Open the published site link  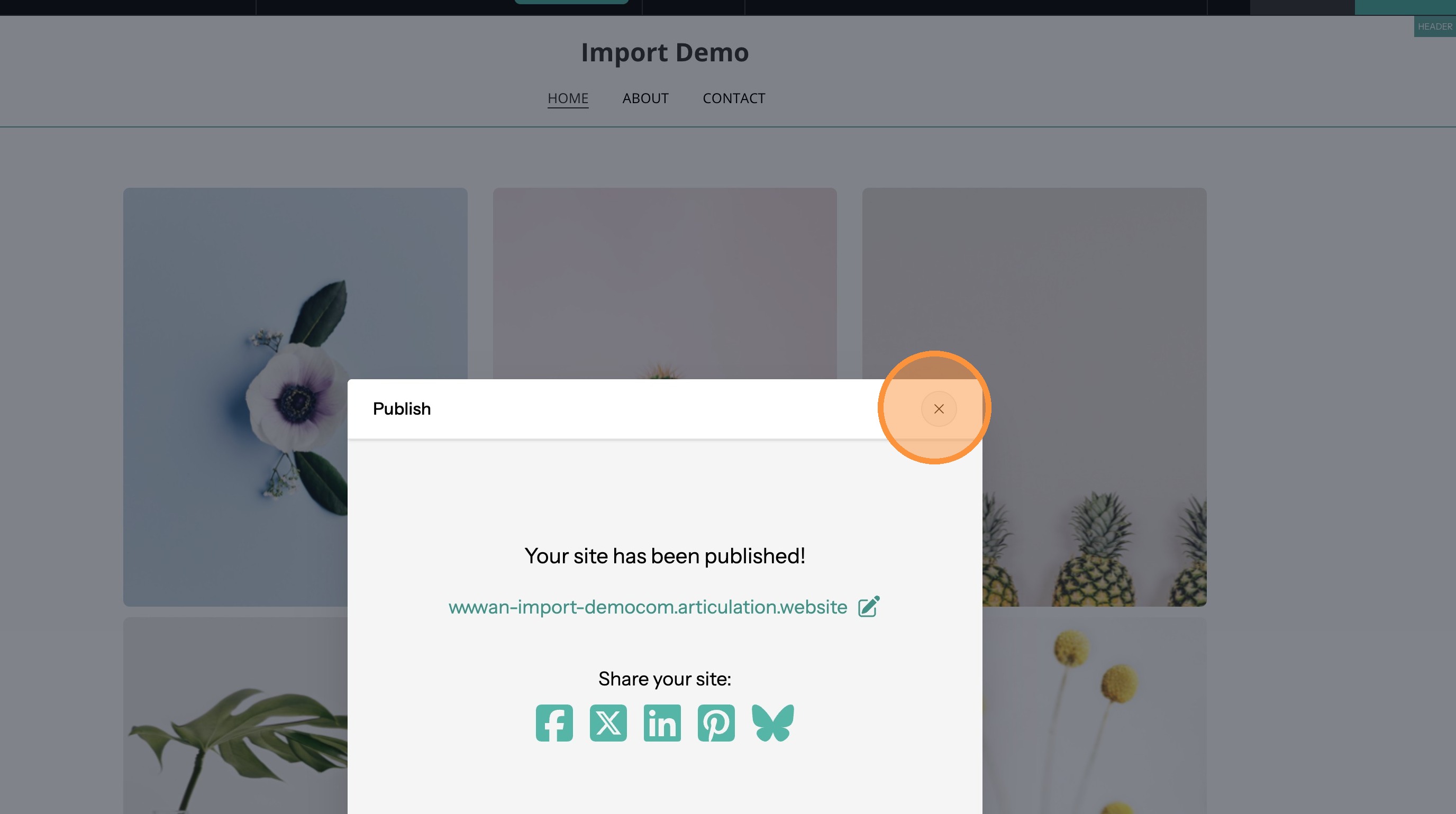[647, 607]
